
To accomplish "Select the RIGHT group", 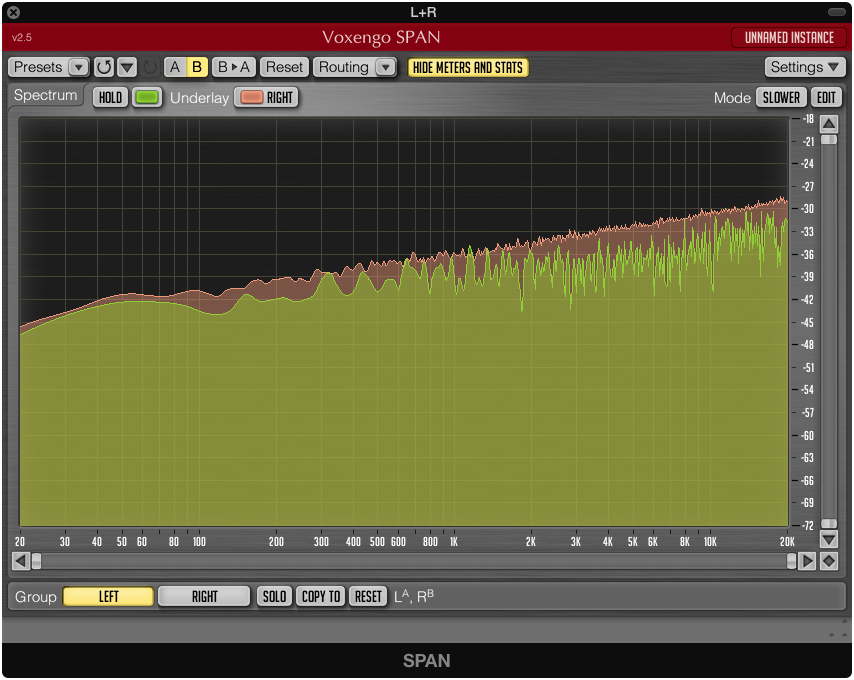I will click(204, 597).
